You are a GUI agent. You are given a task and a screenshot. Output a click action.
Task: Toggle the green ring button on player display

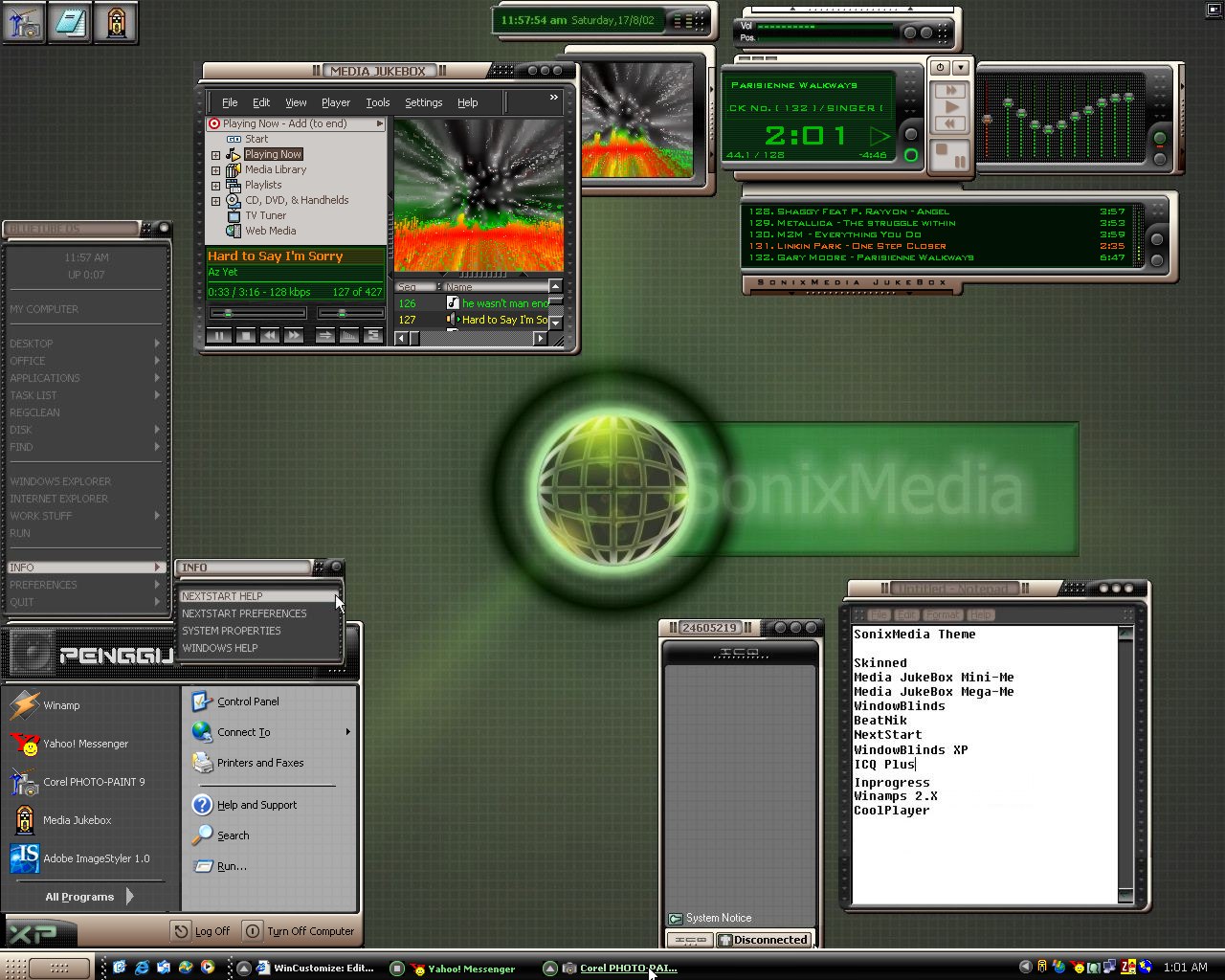click(910, 155)
